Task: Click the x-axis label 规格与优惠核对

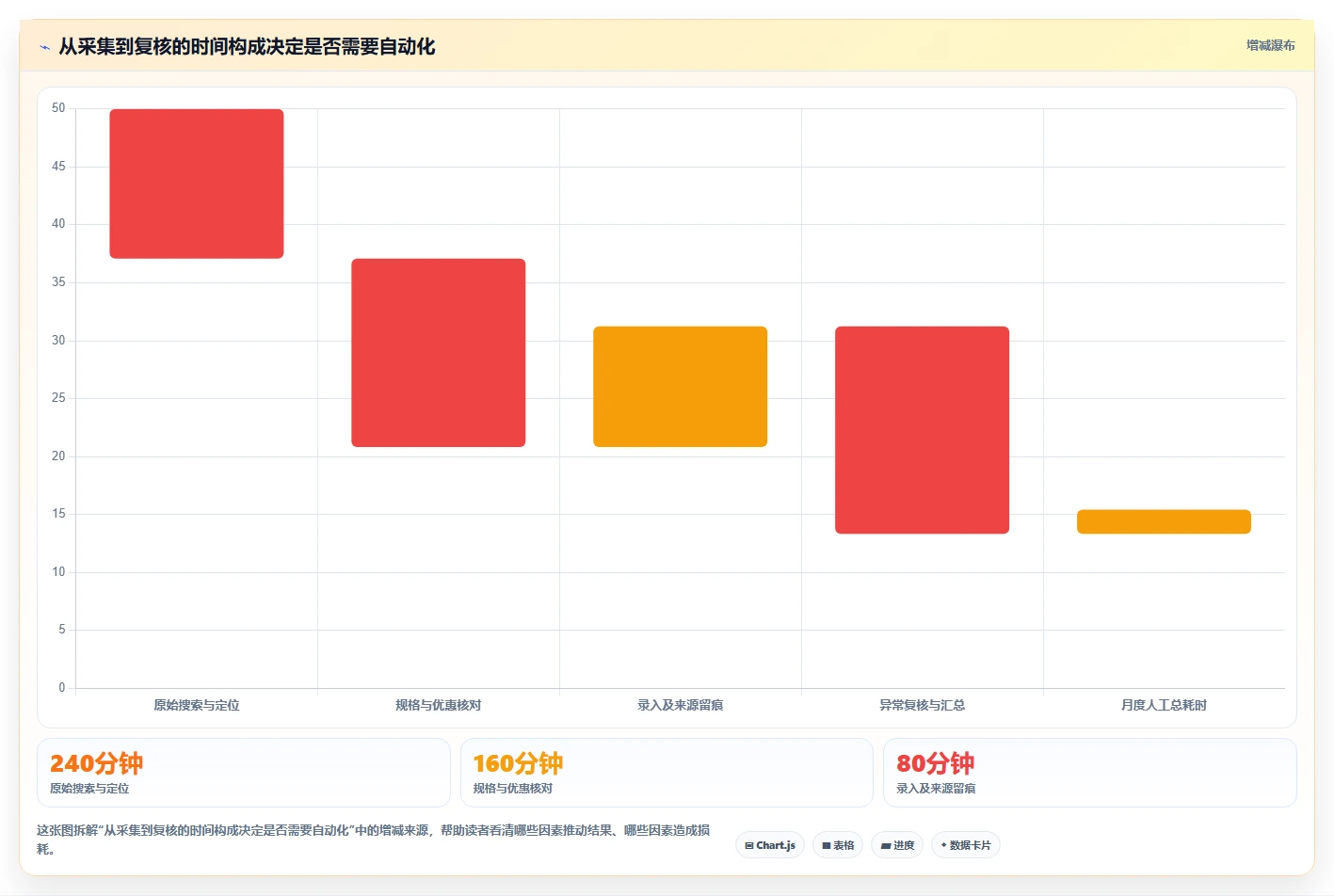Action: pos(439,705)
